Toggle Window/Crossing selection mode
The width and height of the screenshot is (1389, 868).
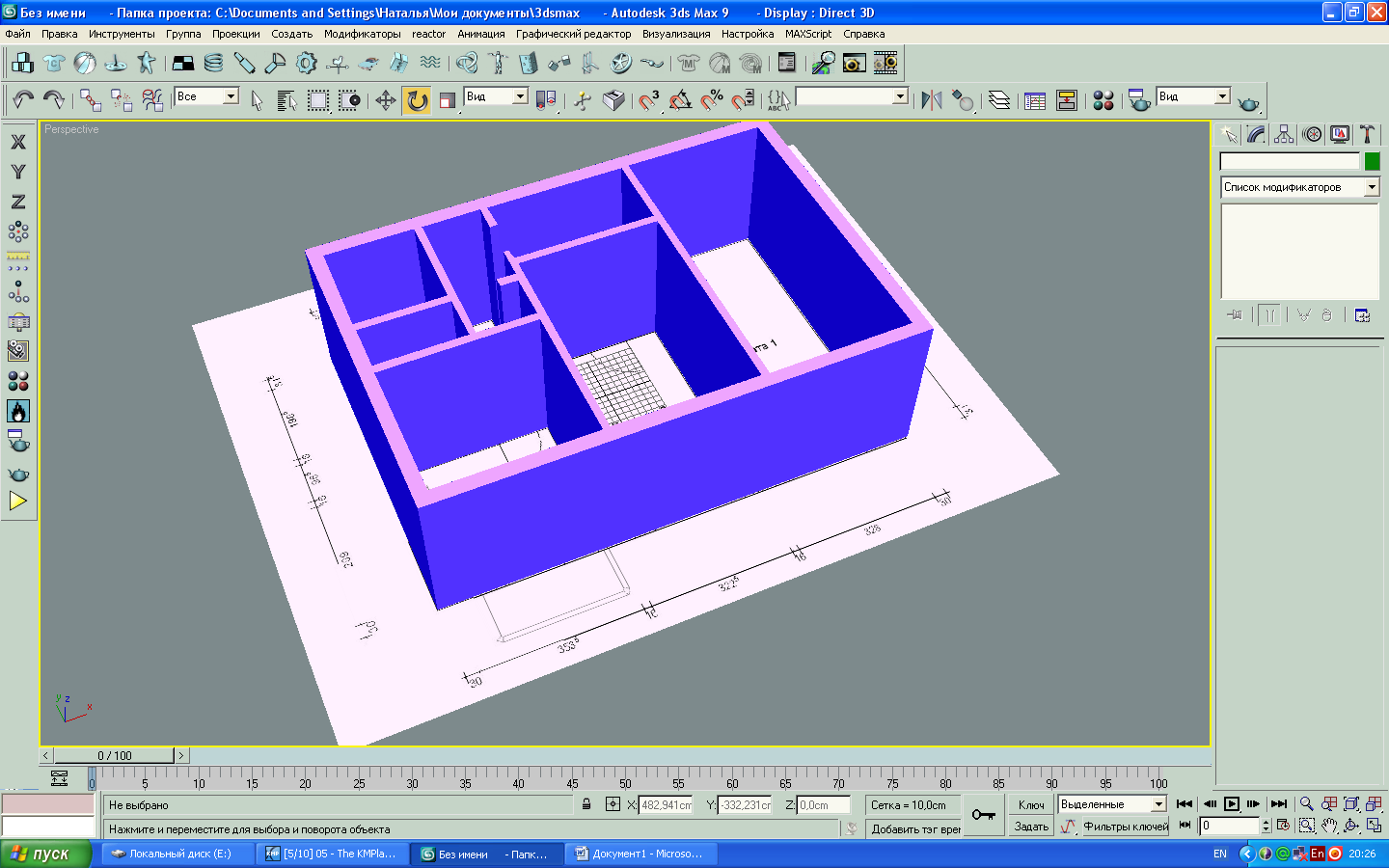click(348, 99)
